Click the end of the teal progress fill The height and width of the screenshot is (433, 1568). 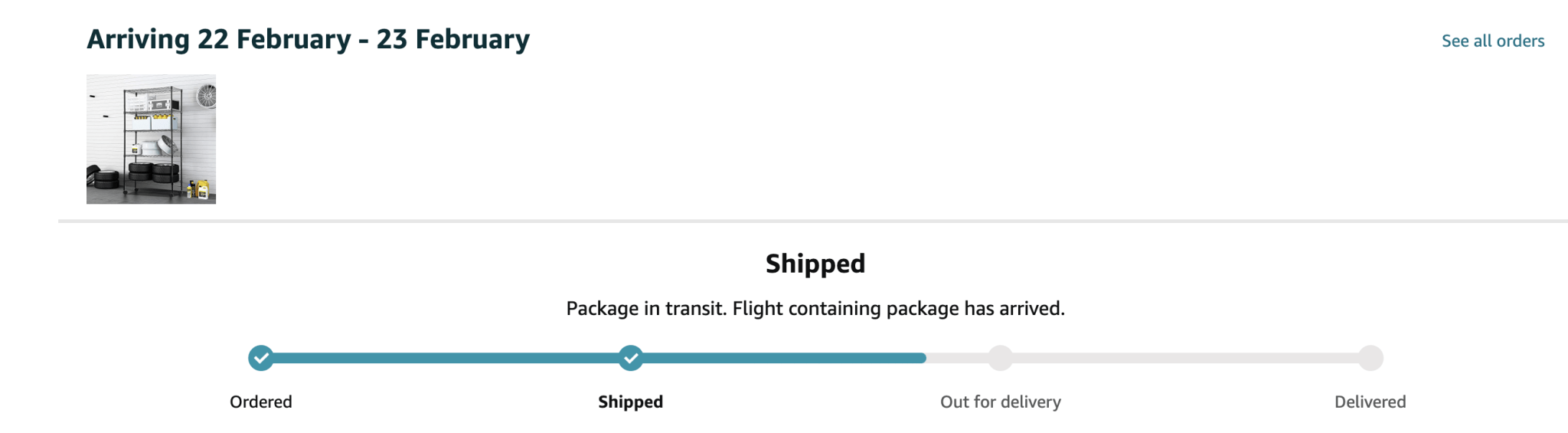click(x=922, y=358)
